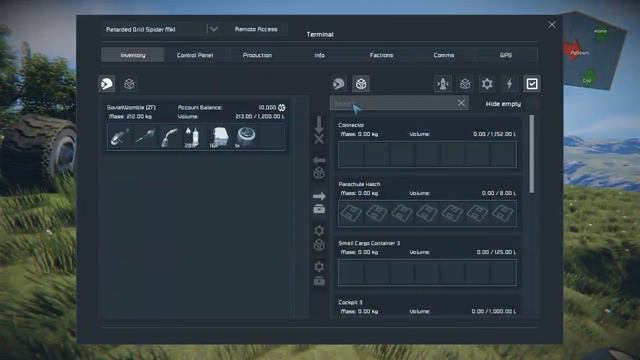Image resolution: width=640 pixels, height=360 pixels.
Task: Click the space credits icon beside 10,000
Action: click(282, 107)
